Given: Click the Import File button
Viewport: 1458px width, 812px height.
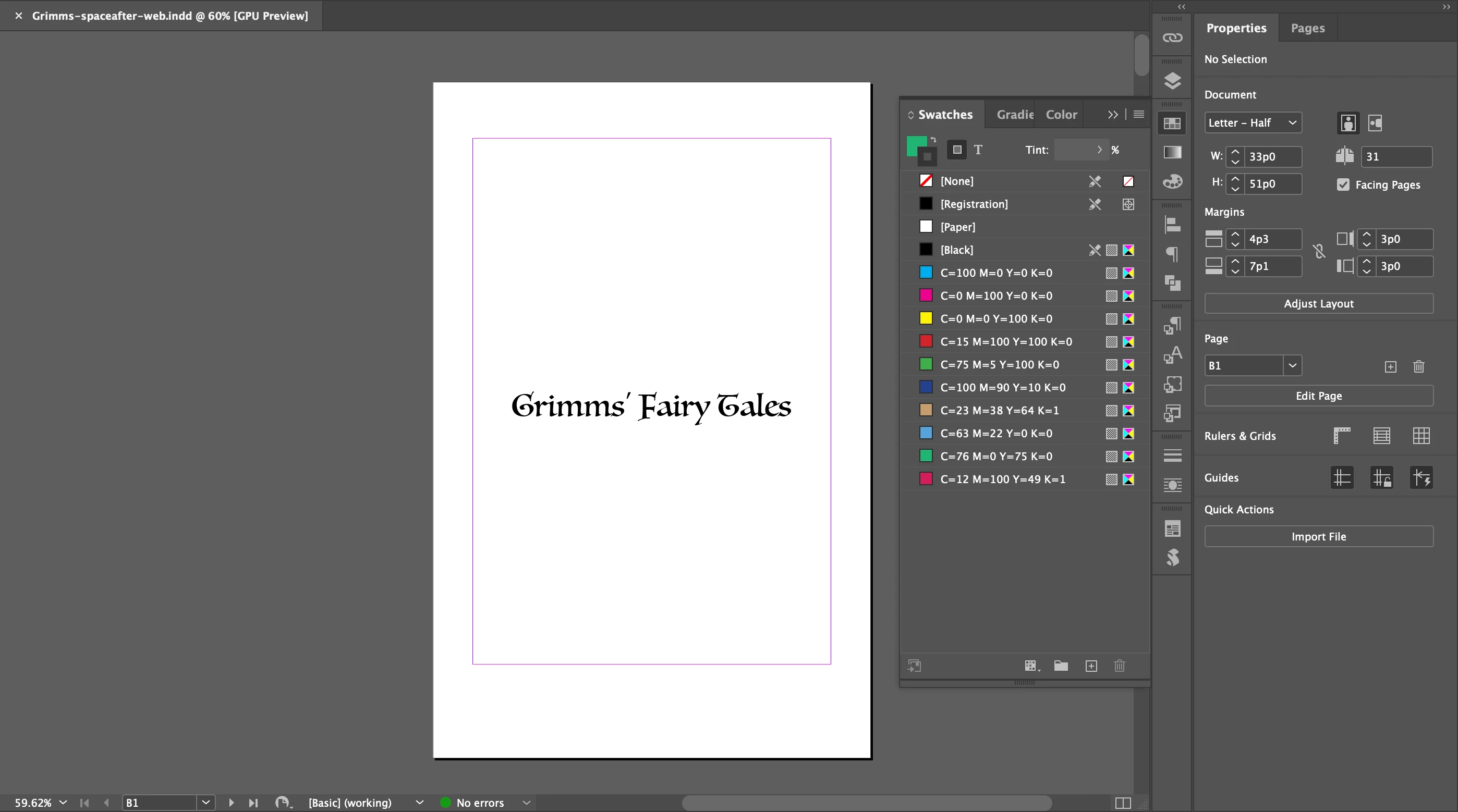Looking at the screenshot, I should [x=1319, y=536].
